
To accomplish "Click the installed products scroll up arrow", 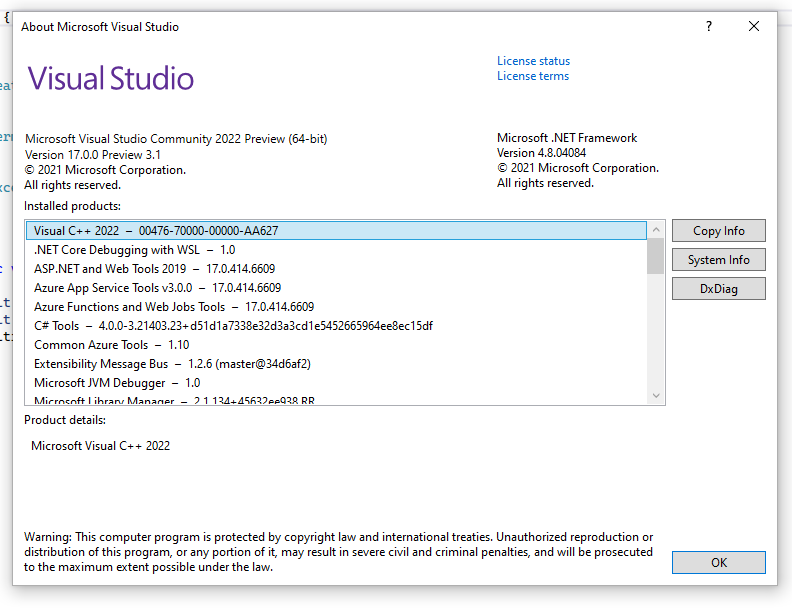I will point(656,230).
